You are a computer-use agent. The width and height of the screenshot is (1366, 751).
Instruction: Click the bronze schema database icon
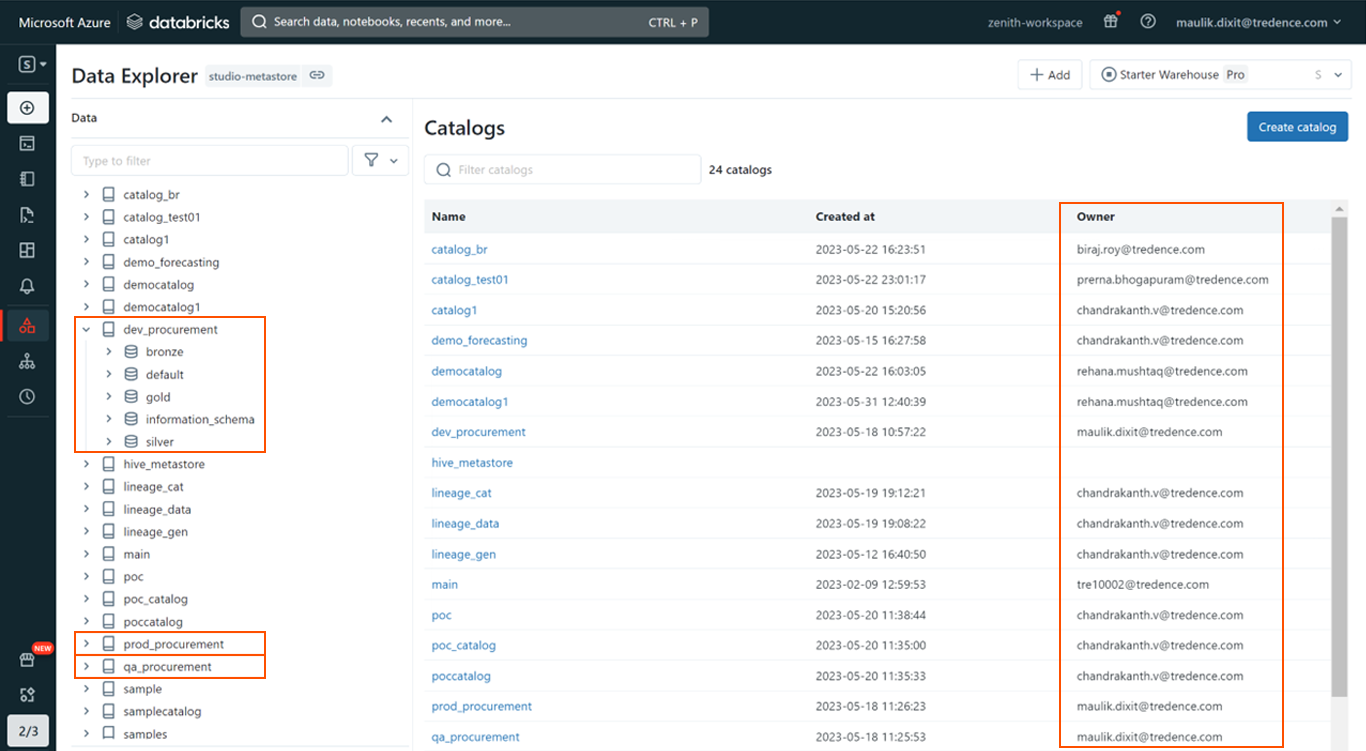(x=131, y=352)
